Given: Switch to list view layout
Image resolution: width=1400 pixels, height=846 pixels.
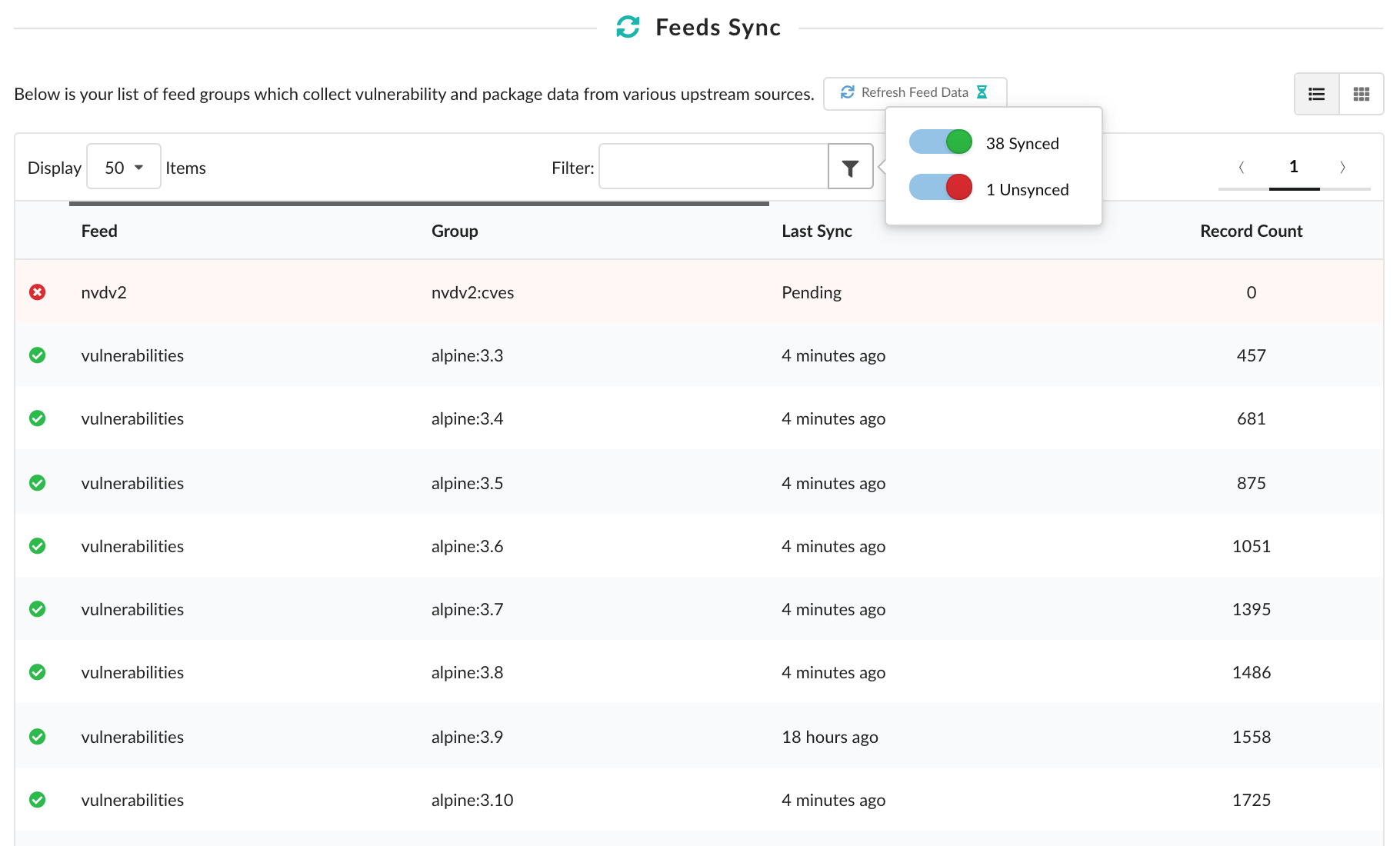Looking at the screenshot, I should [1316, 94].
